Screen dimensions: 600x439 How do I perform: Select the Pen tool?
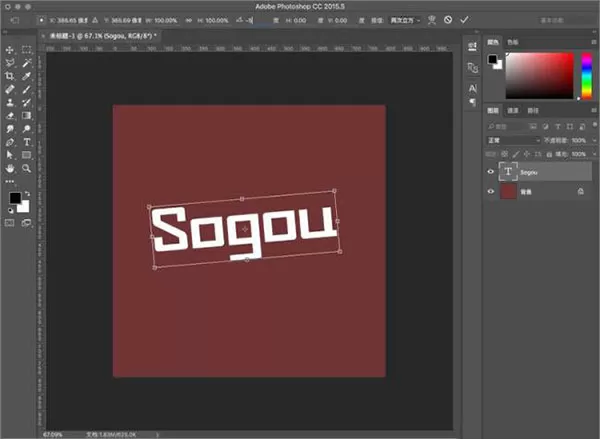(x=10, y=142)
